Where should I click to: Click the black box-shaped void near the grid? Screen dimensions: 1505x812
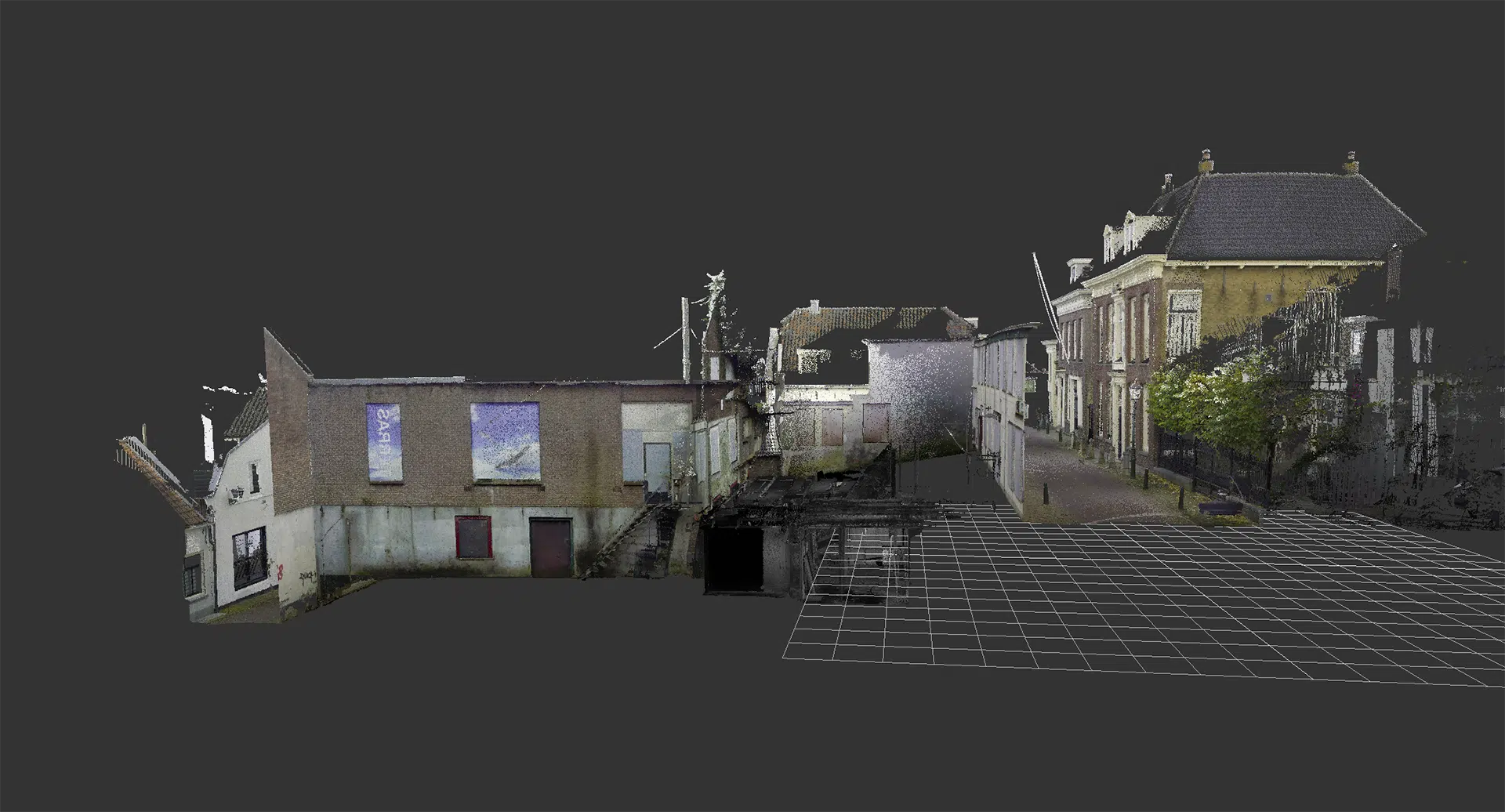tap(733, 560)
